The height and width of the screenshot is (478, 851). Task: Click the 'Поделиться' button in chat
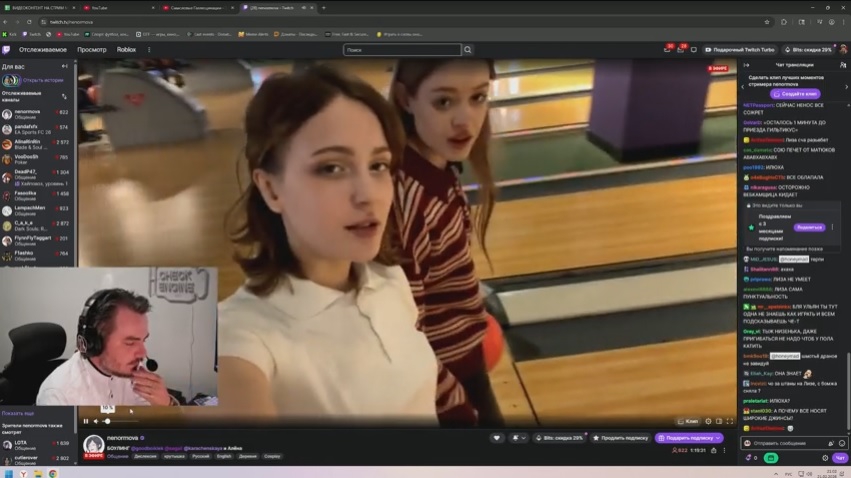tap(809, 227)
